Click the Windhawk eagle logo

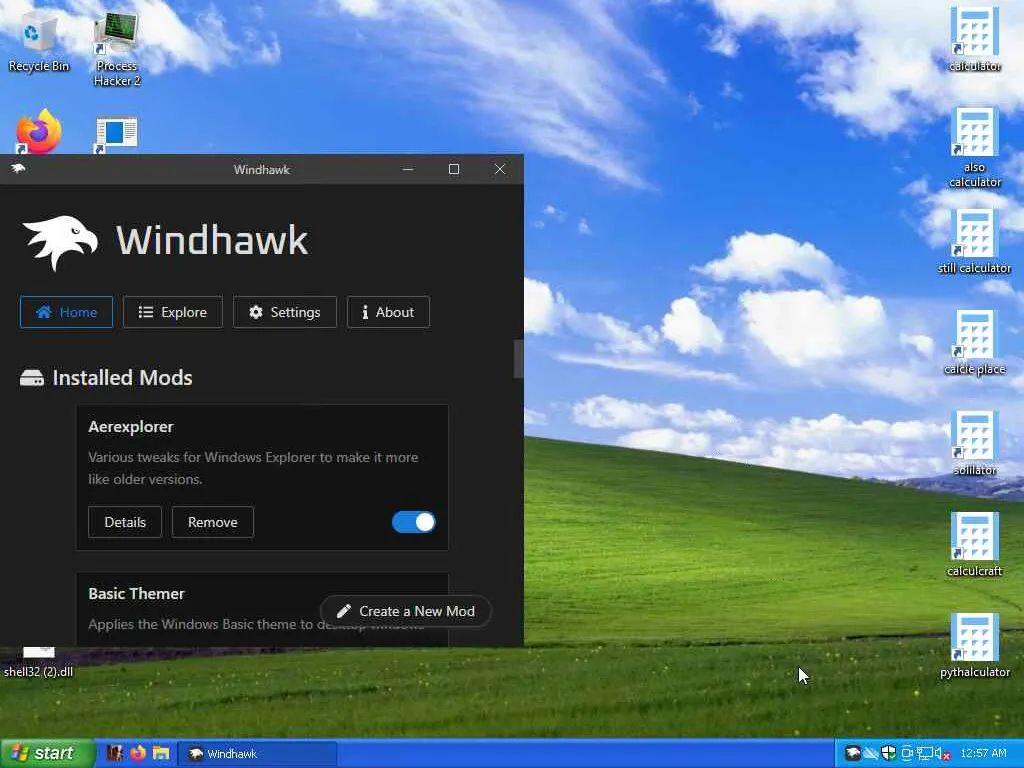click(x=60, y=242)
